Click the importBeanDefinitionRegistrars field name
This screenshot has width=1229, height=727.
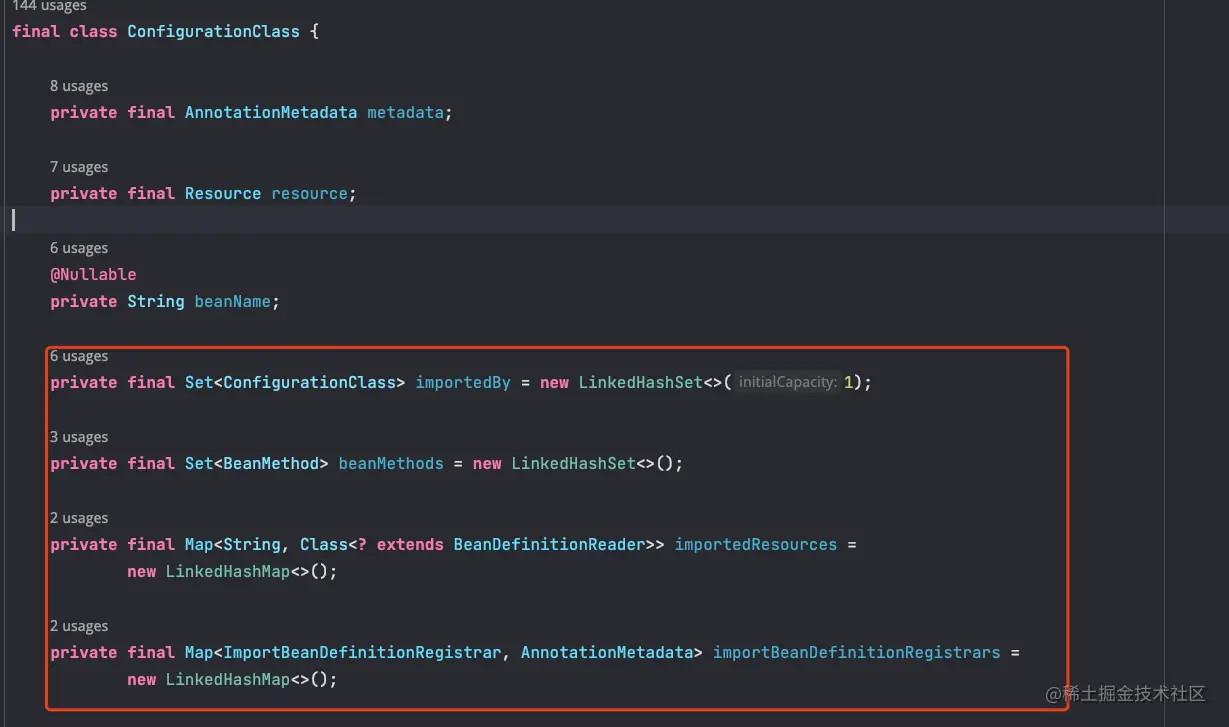(x=857, y=652)
